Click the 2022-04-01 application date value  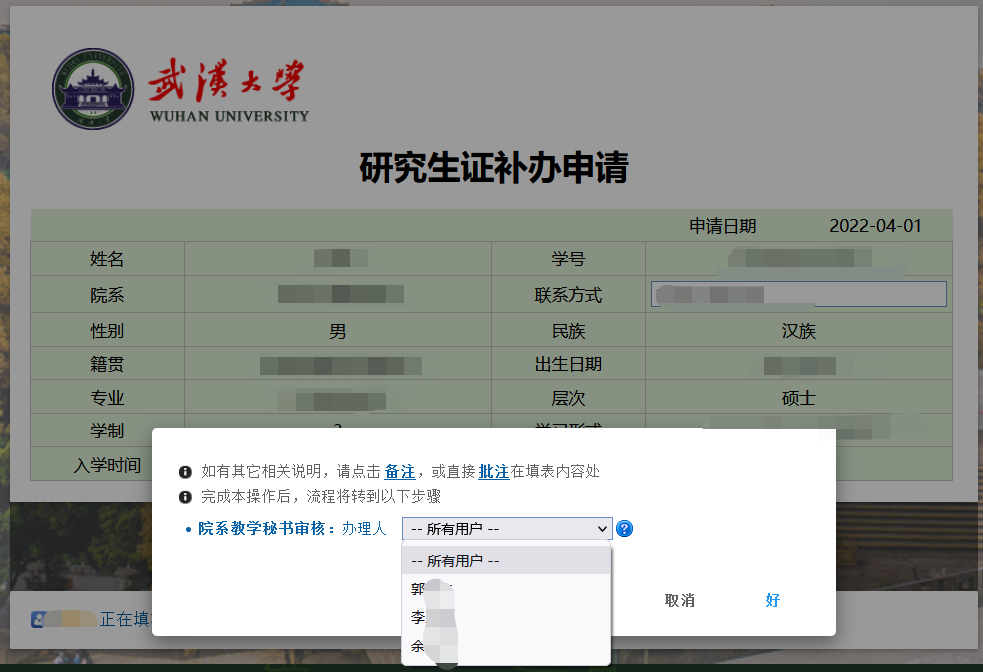[875, 226]
